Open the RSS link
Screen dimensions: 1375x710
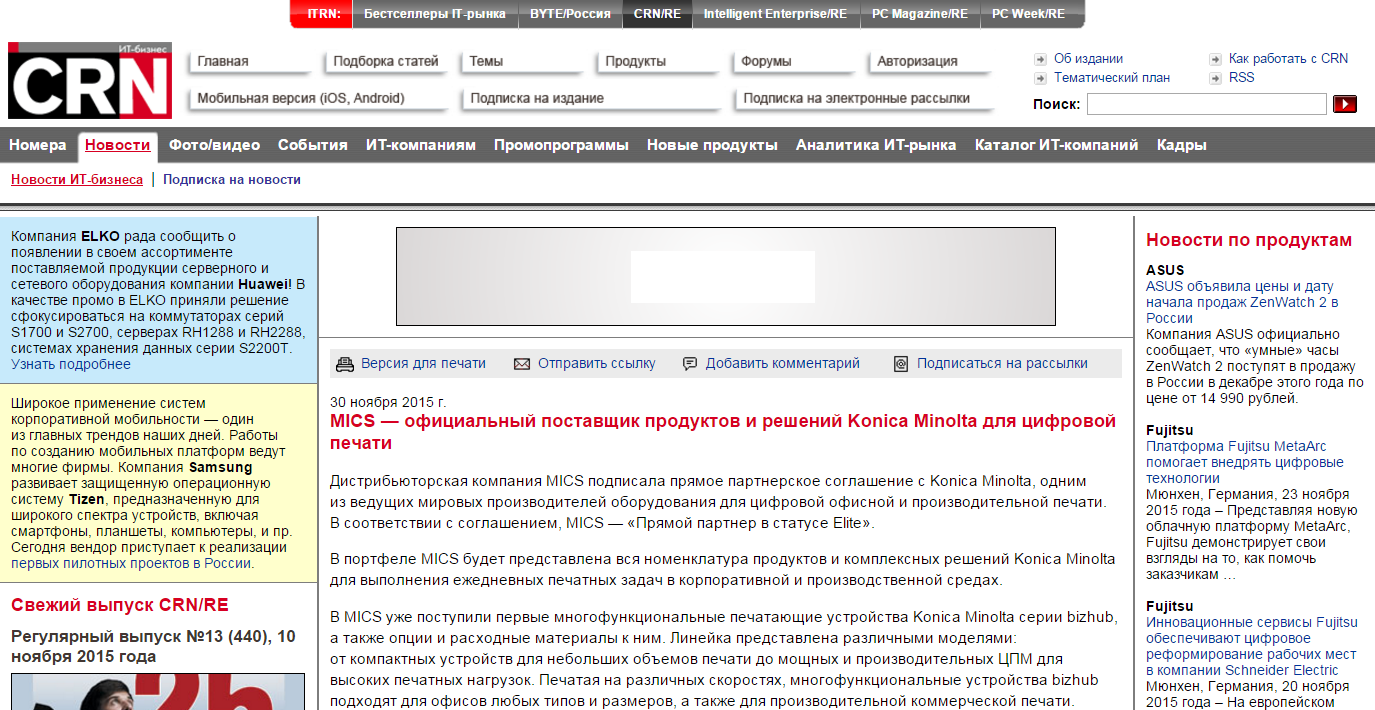pos(1241,78)
